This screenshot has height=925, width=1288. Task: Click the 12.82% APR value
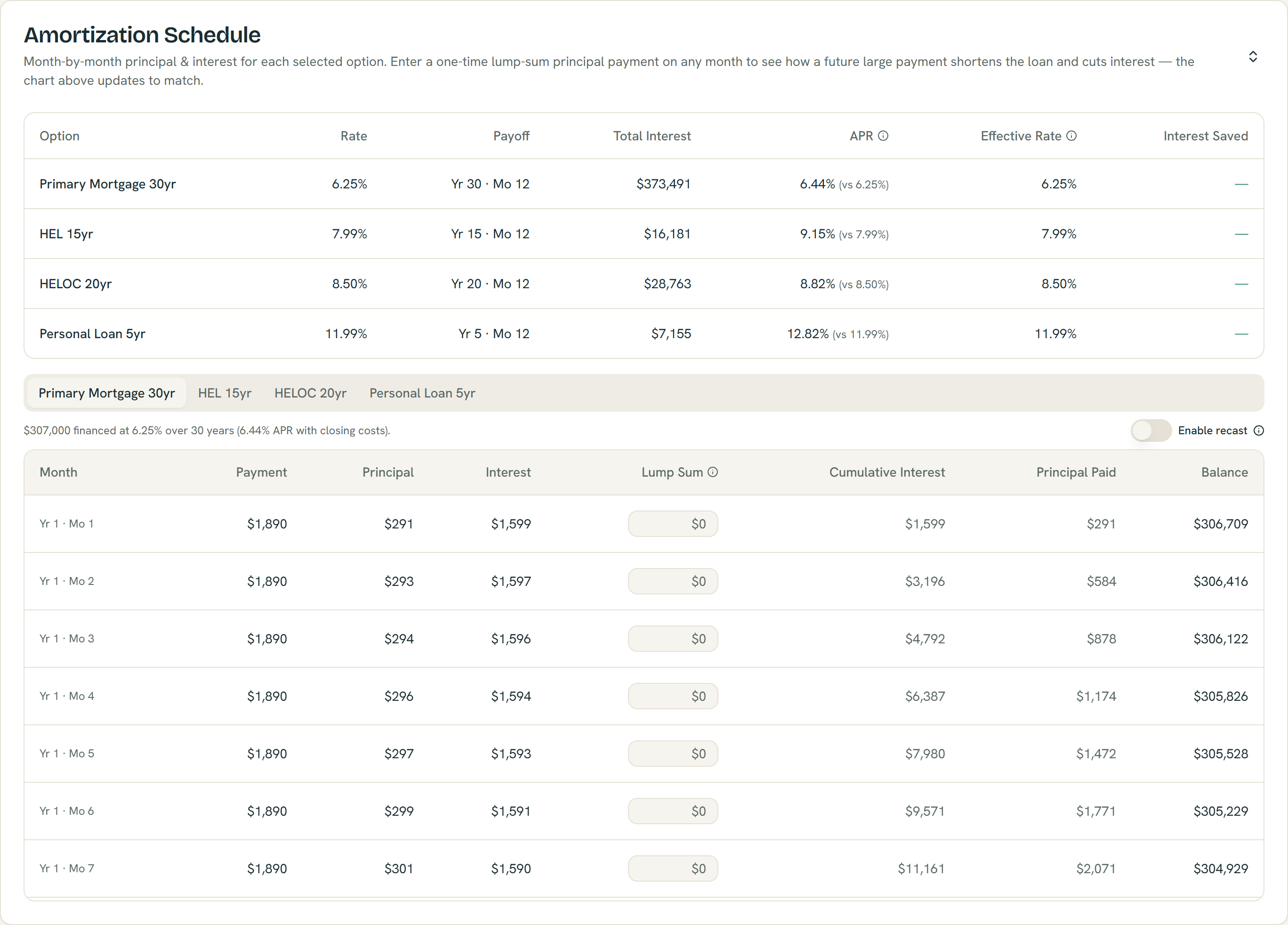pos(807,334)
